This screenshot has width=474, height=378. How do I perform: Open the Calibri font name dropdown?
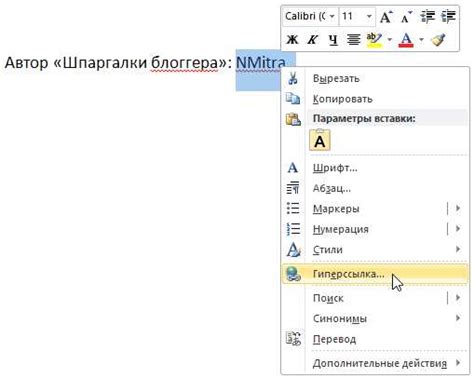(x=332, y=16)
